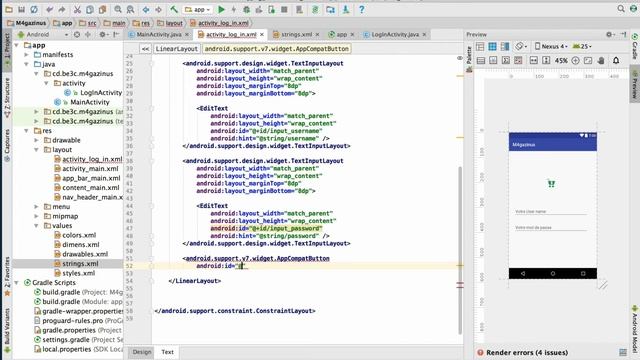Select the Pan hand tool in Preview
The width and height of the screenshot is (640, 360).
601,60
